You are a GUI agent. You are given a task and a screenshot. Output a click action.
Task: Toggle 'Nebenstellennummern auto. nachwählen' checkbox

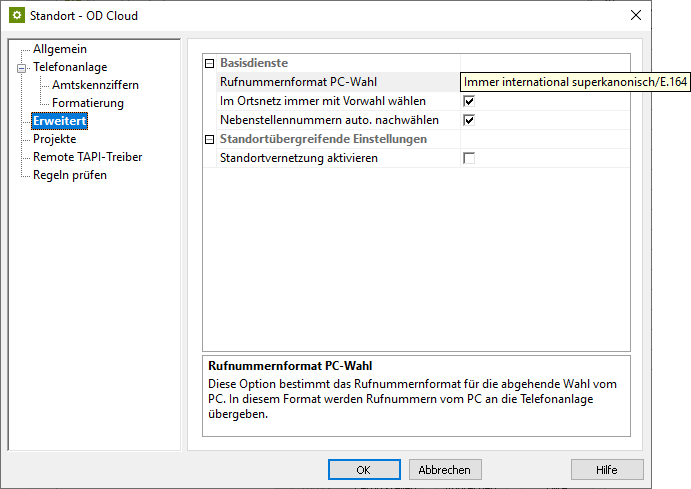(x=468, y=120)
